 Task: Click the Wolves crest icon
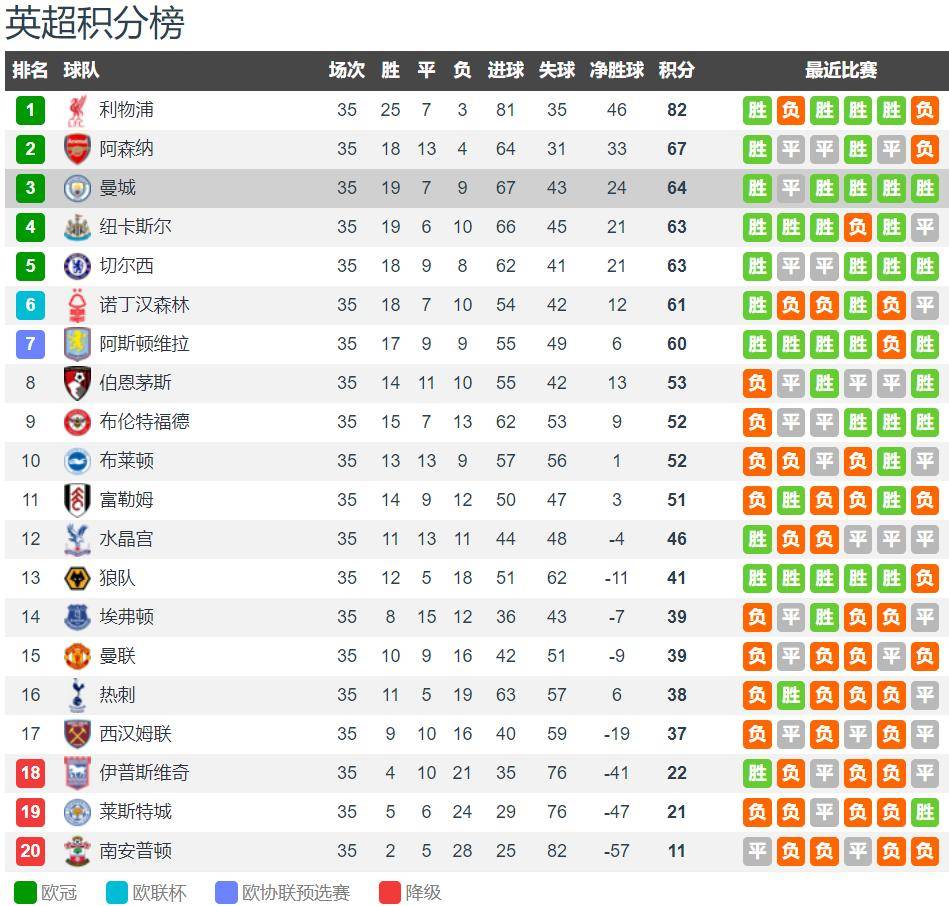77,578
